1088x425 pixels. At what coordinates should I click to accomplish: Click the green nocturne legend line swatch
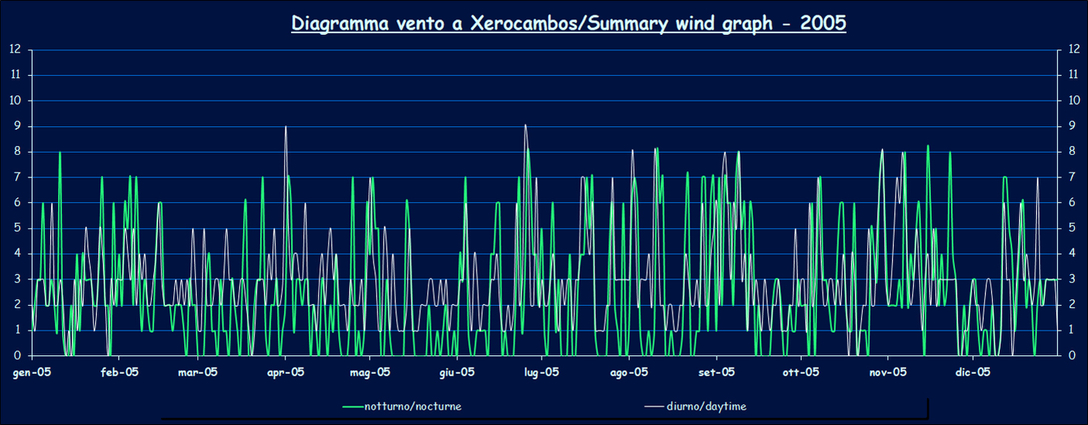(x=351, y=407)
